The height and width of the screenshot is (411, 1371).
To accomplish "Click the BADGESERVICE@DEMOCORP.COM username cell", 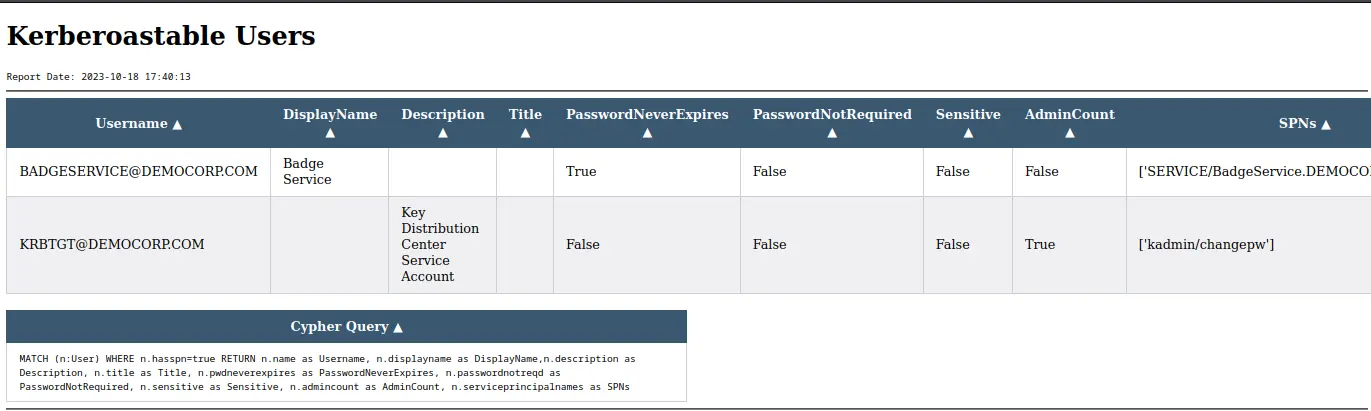I will (139, 172).
